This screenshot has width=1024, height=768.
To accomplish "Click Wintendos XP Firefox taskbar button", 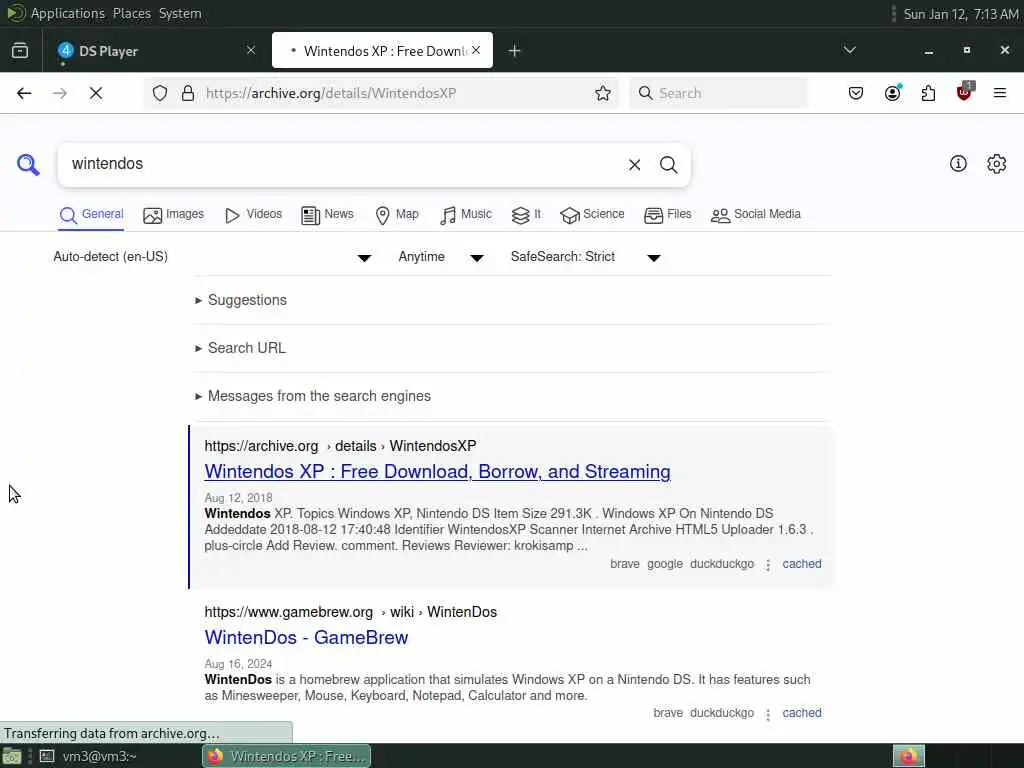I will [x=287, y=756].
